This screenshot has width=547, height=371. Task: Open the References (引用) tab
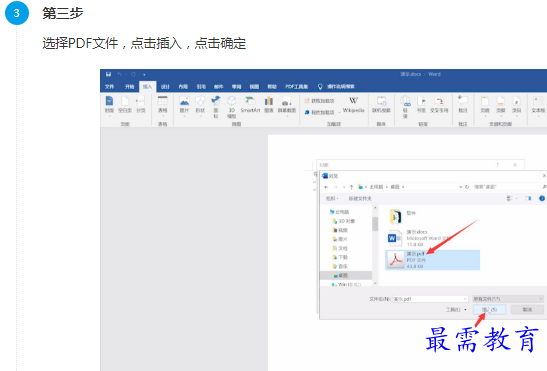pyautogui.click(x=201, y=87)
